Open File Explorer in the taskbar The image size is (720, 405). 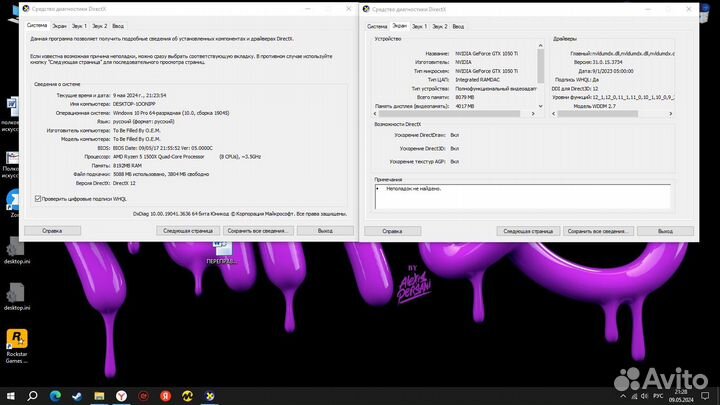[99, 396]
